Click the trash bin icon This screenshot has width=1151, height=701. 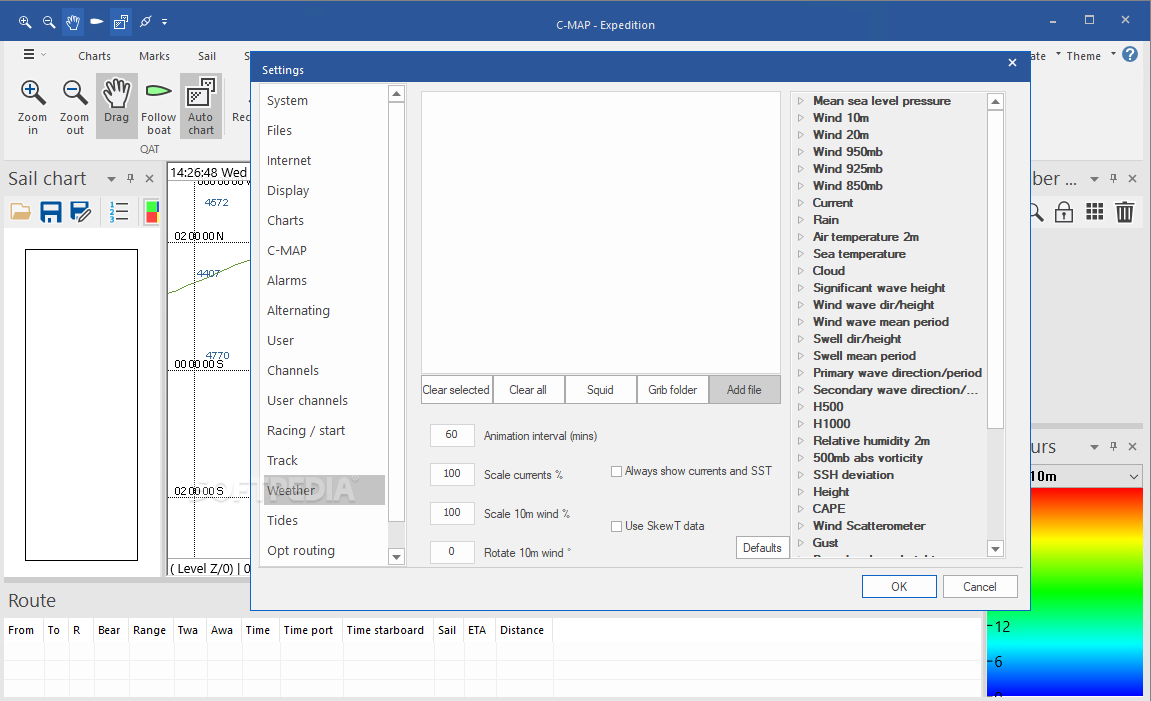coord(1125,212)
